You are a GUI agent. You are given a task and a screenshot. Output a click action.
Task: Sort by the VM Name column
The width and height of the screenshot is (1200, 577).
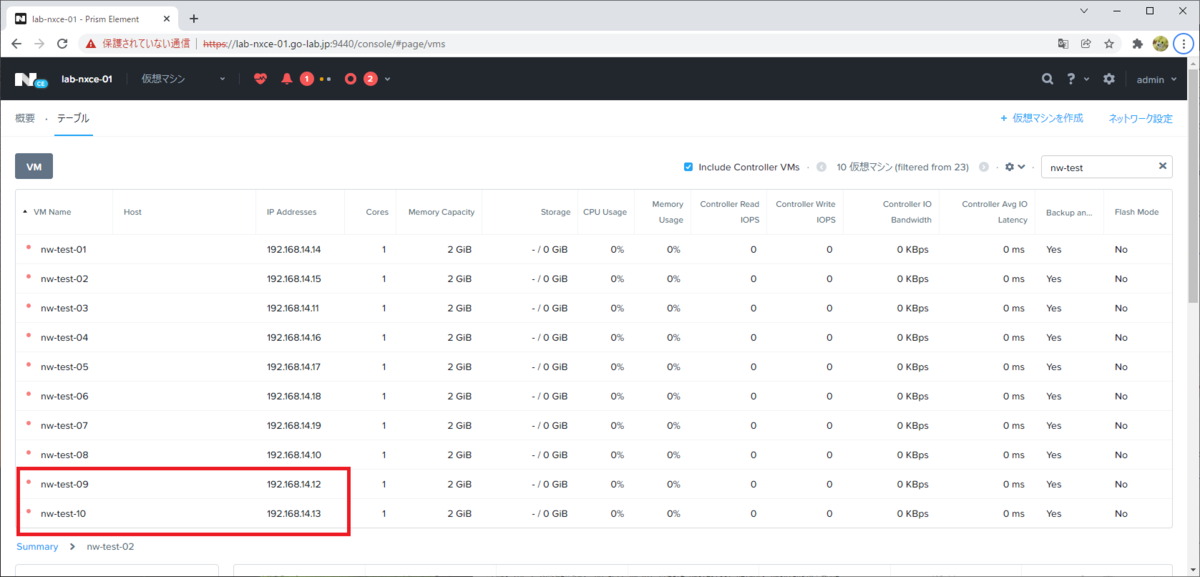52,212
